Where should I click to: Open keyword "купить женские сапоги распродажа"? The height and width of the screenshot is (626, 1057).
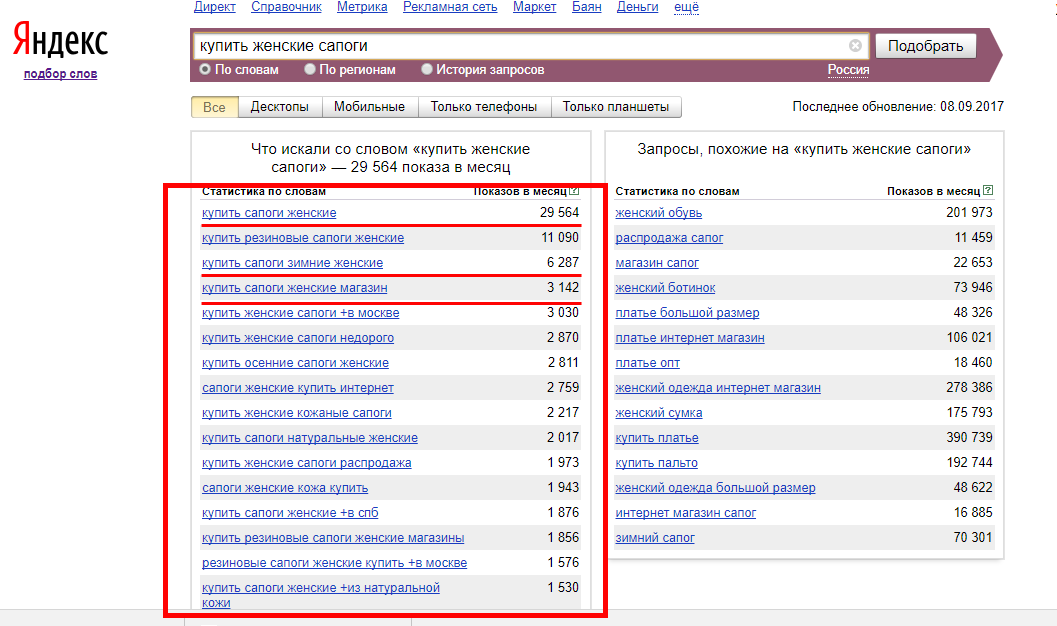(307, 463)
